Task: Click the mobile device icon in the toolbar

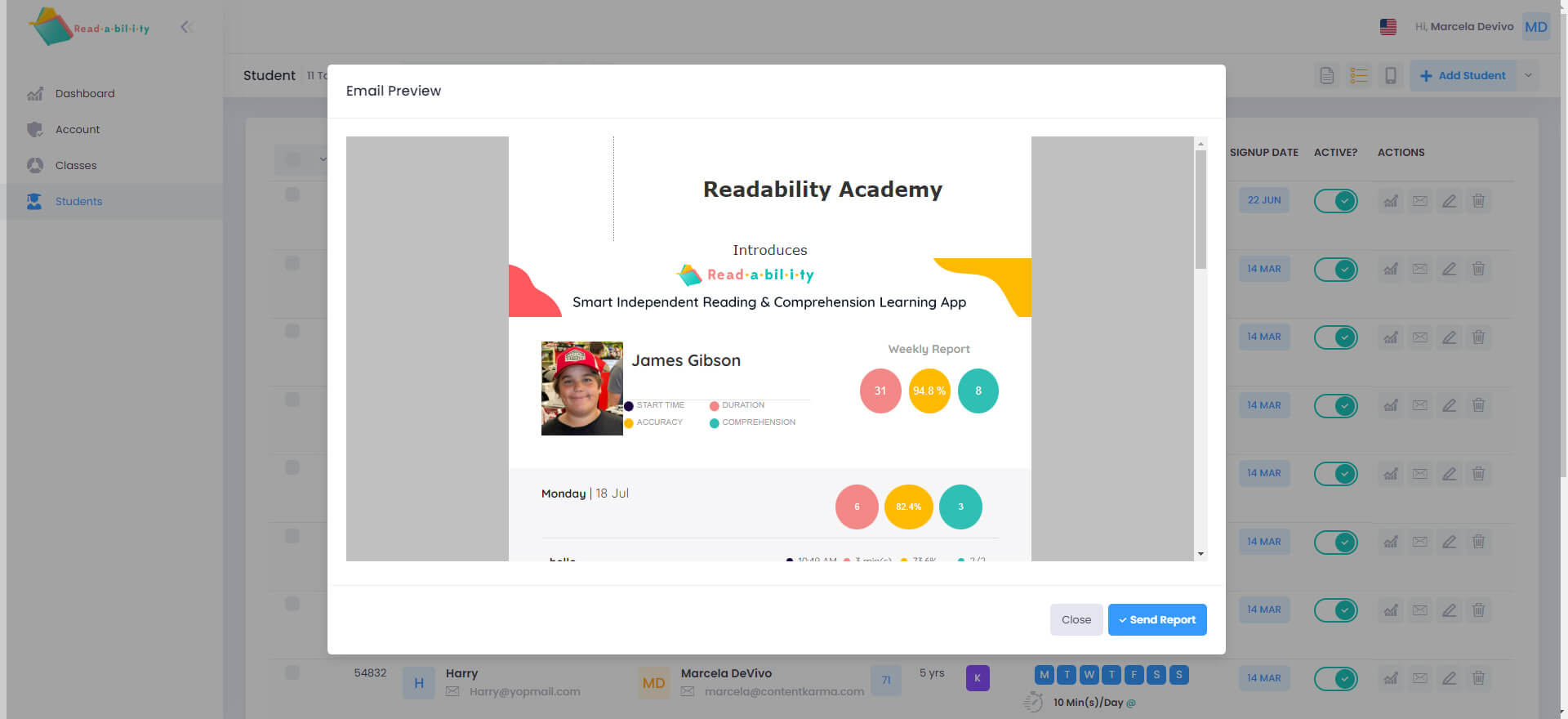Action: [x=1390, y=75]
